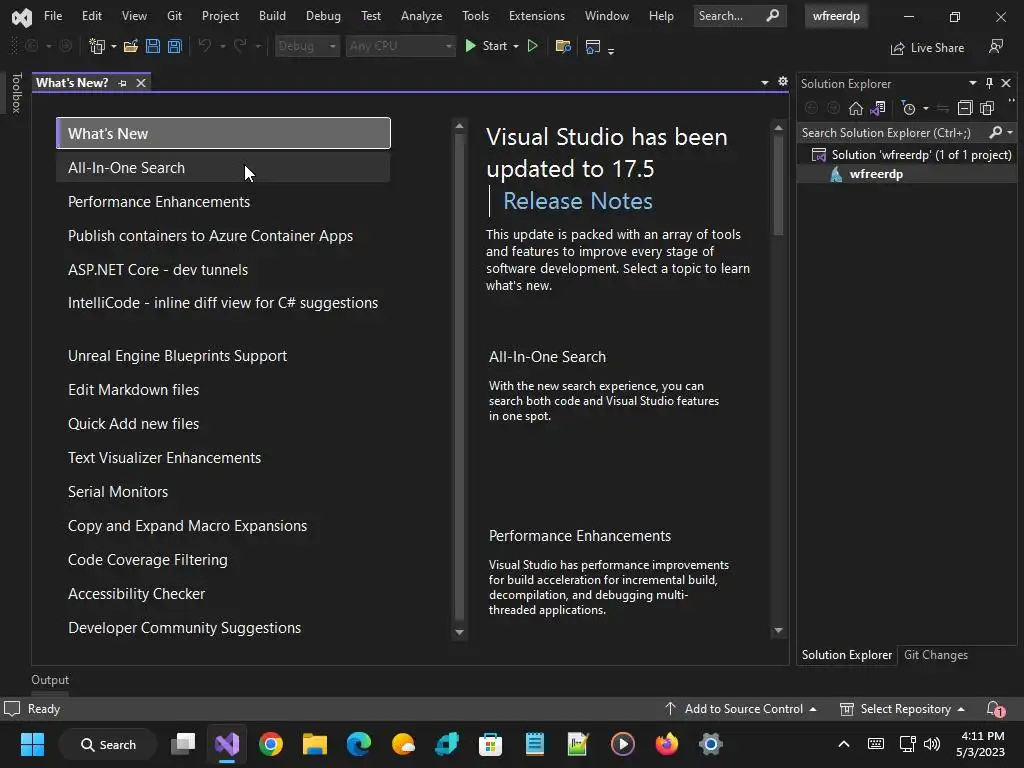Screen dimensions: 1024x768
Task: Click the Solution Explorer pin icon
Action: pyautogui.click(x=989, y=83)
